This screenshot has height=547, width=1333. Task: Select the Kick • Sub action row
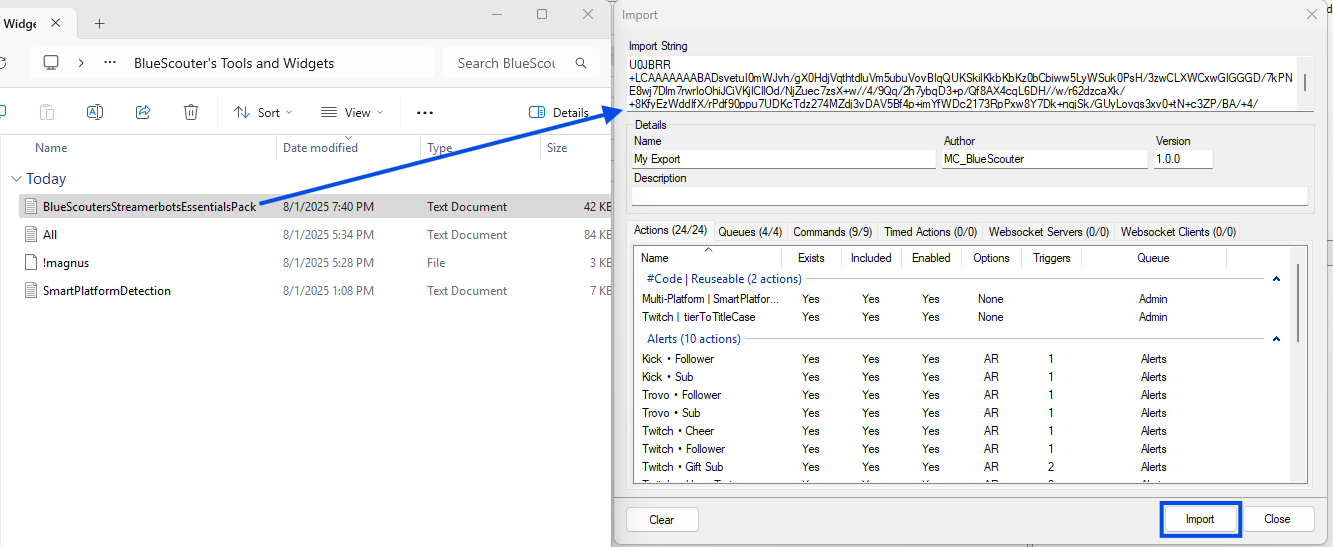click(960, 377)
